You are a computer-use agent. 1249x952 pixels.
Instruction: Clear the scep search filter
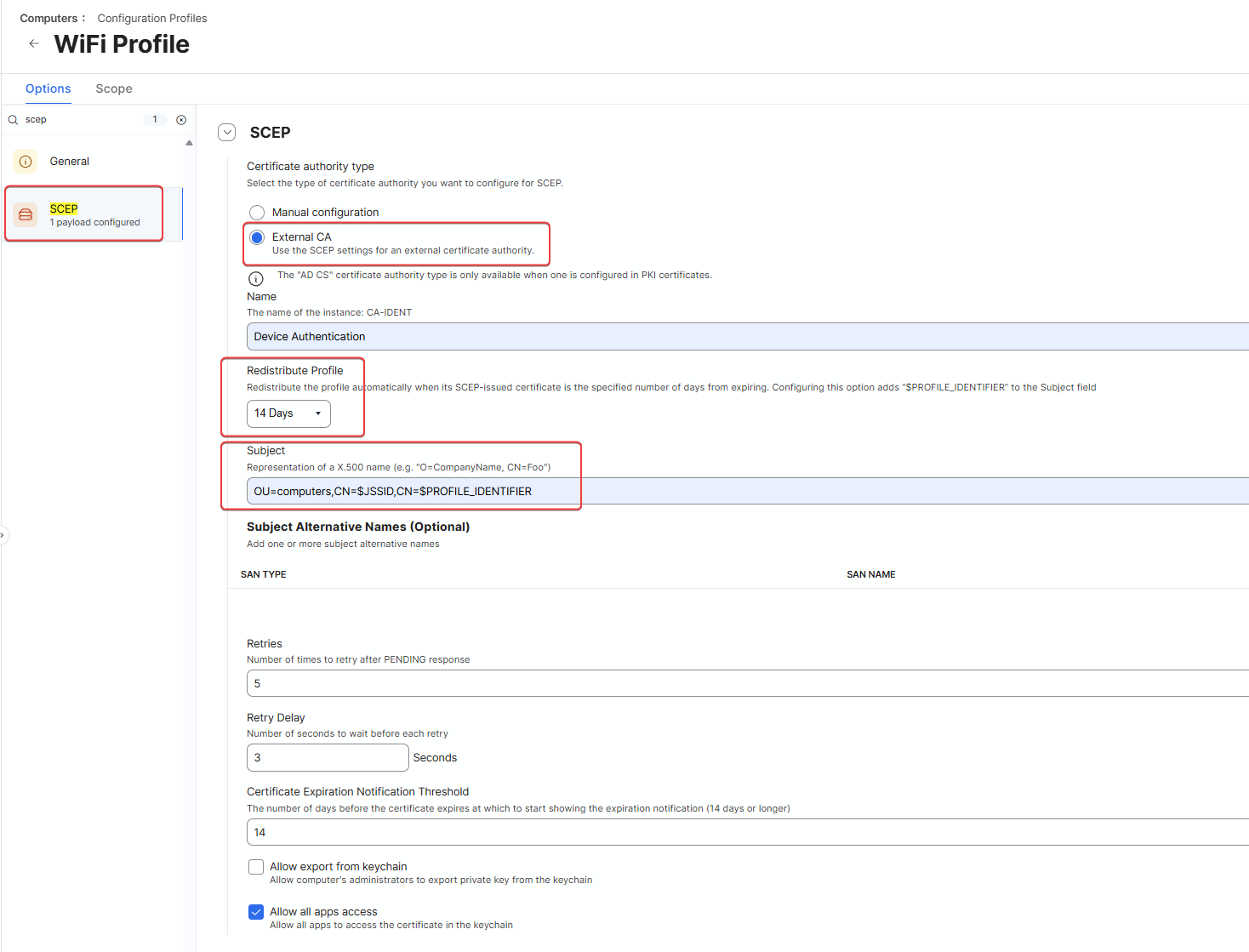[x=181, y=120]
